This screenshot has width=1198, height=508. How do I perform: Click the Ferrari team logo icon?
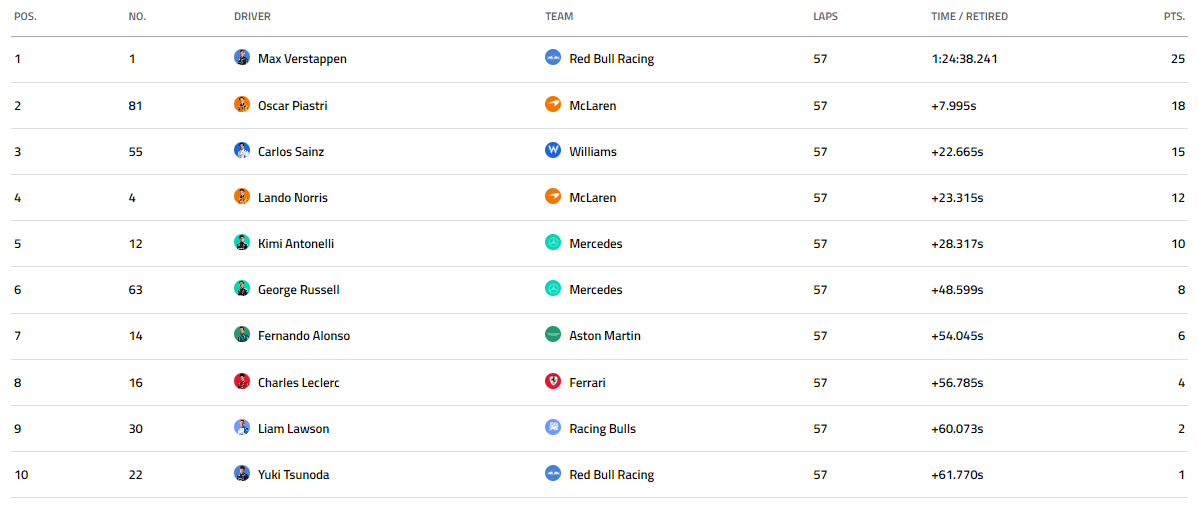(553, 381)
